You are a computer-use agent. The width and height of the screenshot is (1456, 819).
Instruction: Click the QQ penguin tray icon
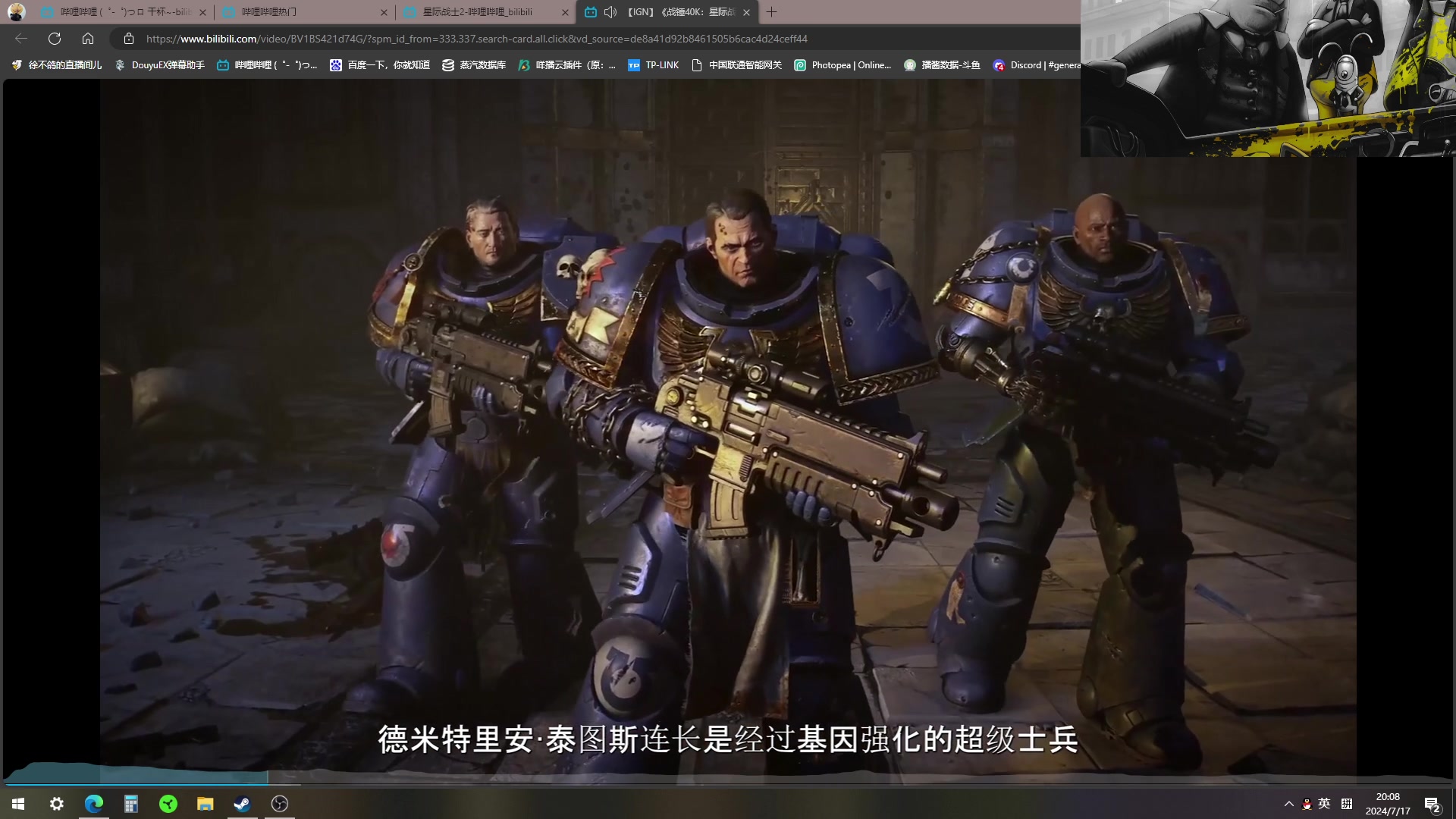click(1307, 804)
